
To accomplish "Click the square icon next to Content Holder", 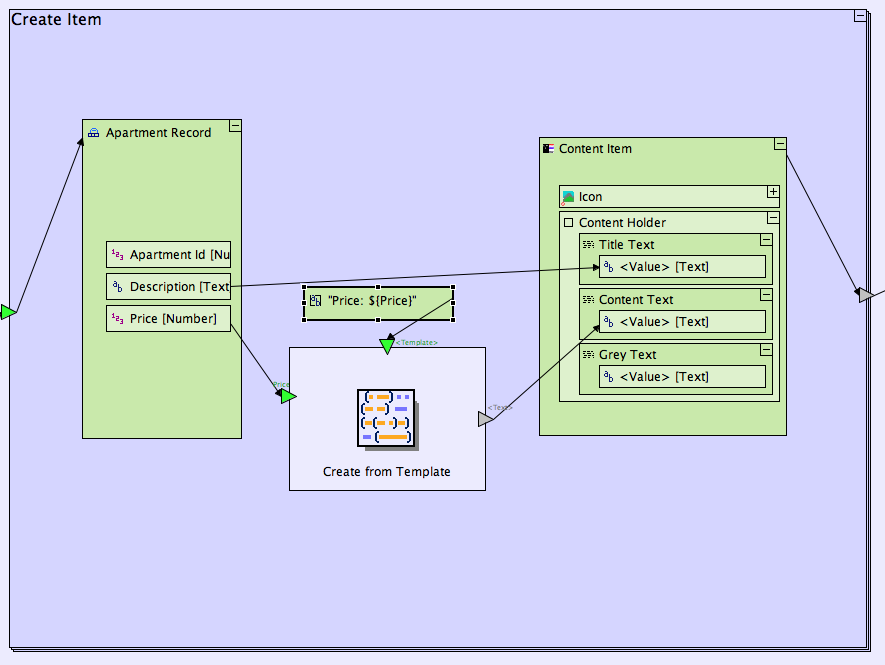I will coord(568,223).
